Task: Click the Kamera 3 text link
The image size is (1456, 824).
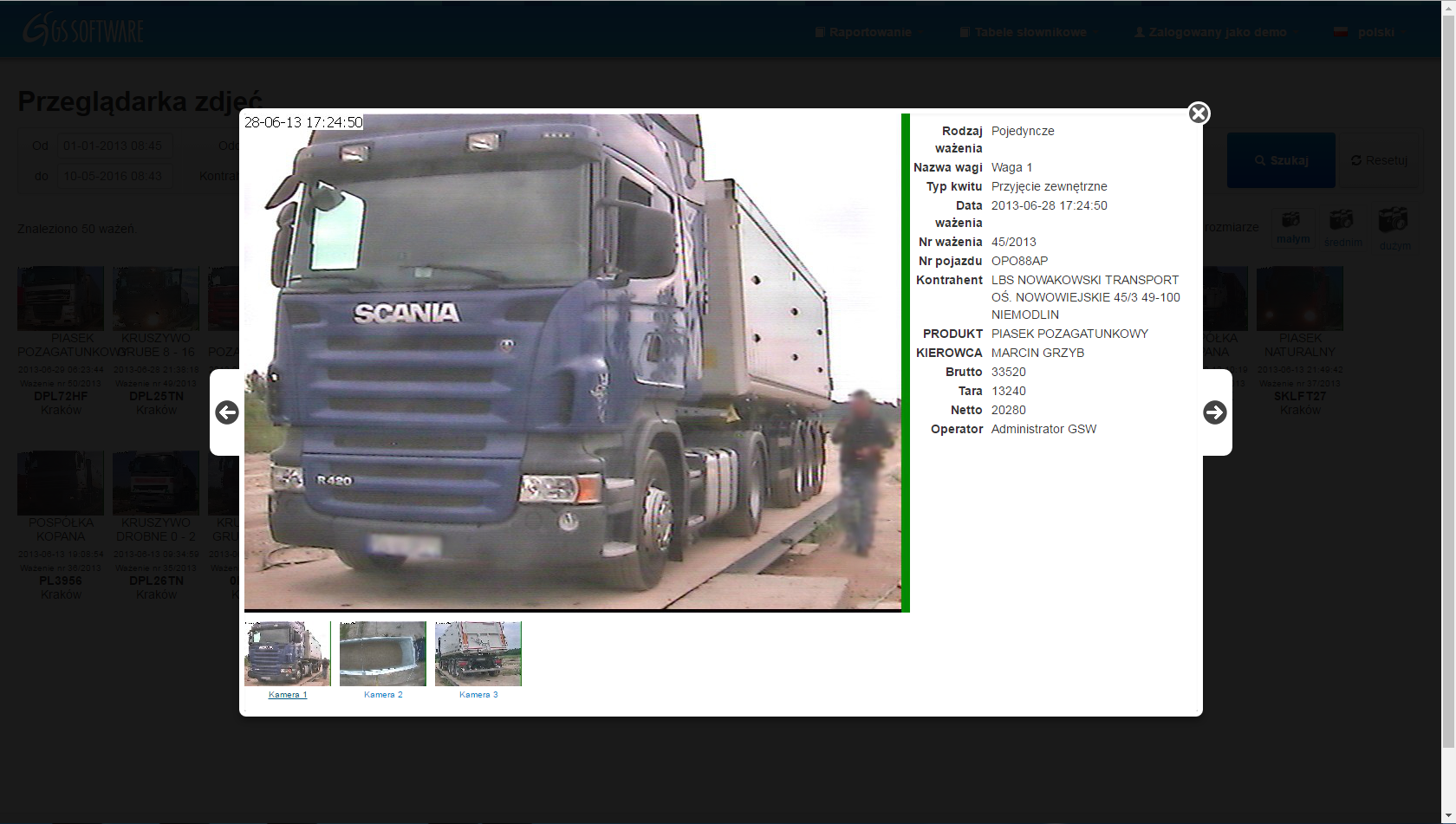Action: pos(478,695)
